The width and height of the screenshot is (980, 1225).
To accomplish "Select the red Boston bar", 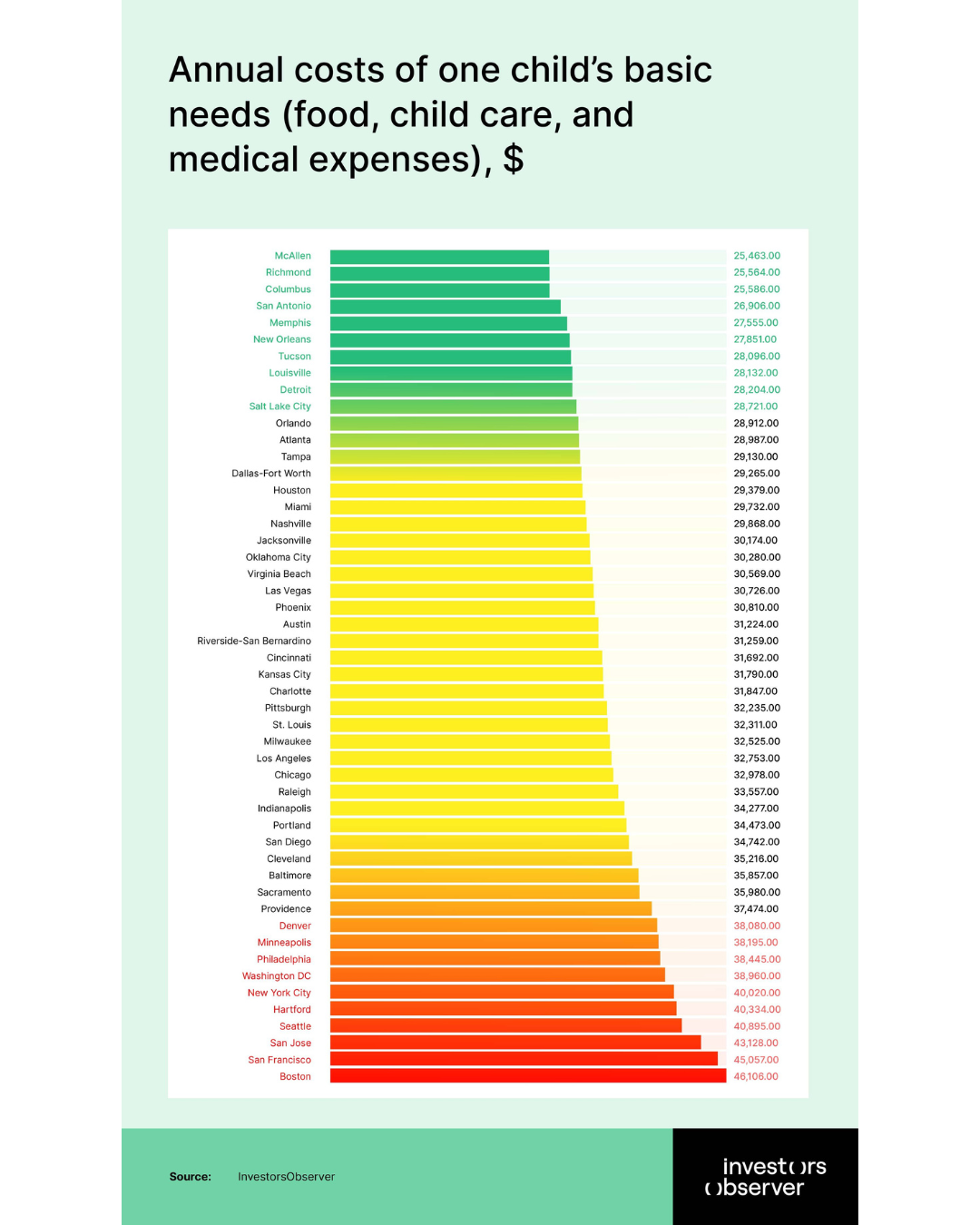I will (527, 1076).
